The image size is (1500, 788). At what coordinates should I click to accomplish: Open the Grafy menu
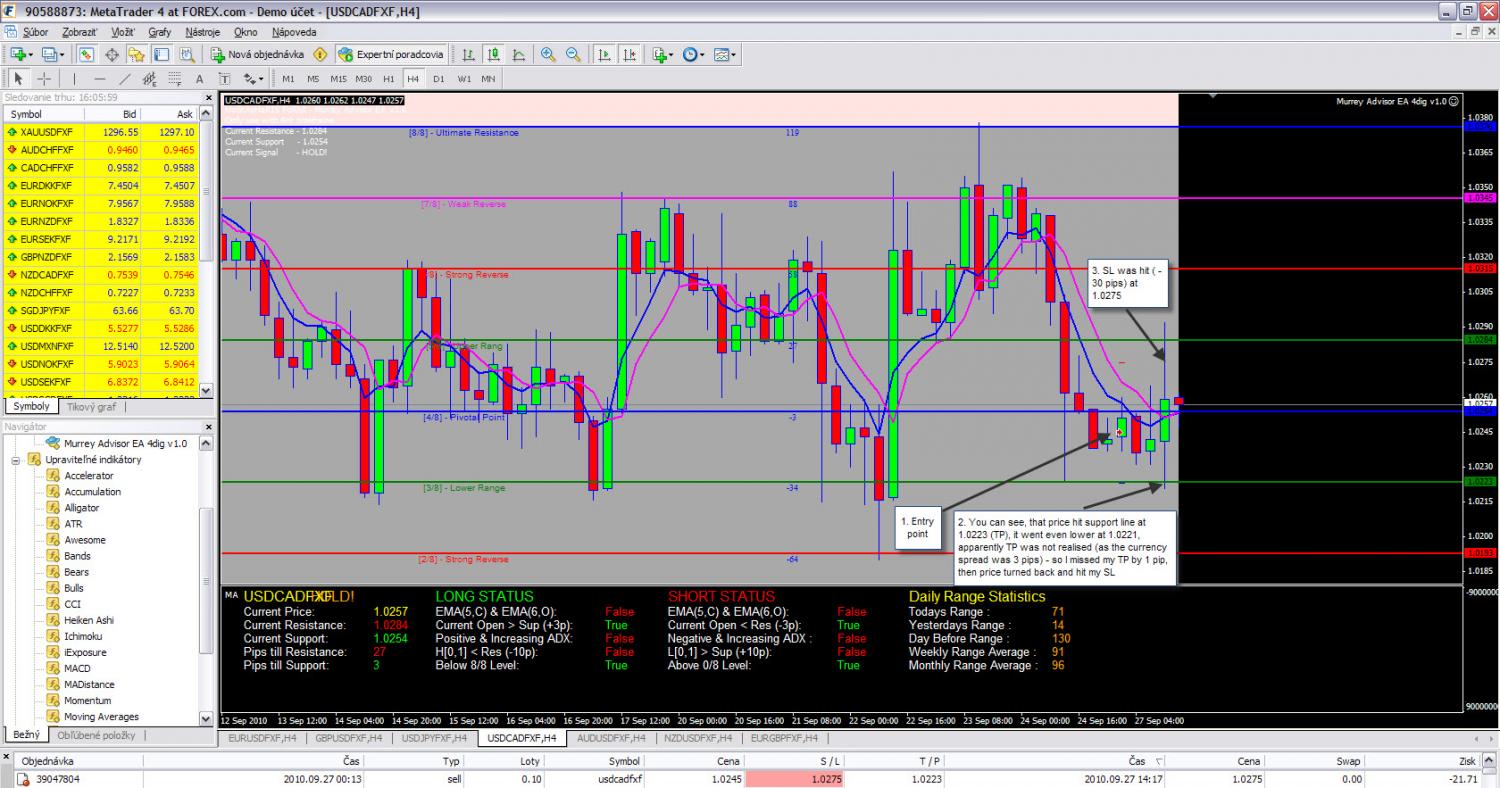pyautogui.click(x=159, y=32)
